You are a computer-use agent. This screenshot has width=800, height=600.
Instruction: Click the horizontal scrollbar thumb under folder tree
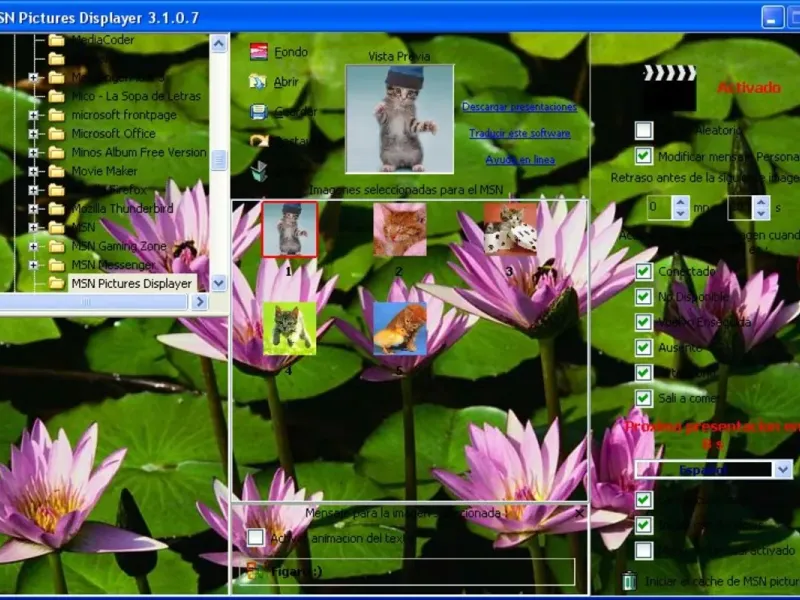coord(92,302)
